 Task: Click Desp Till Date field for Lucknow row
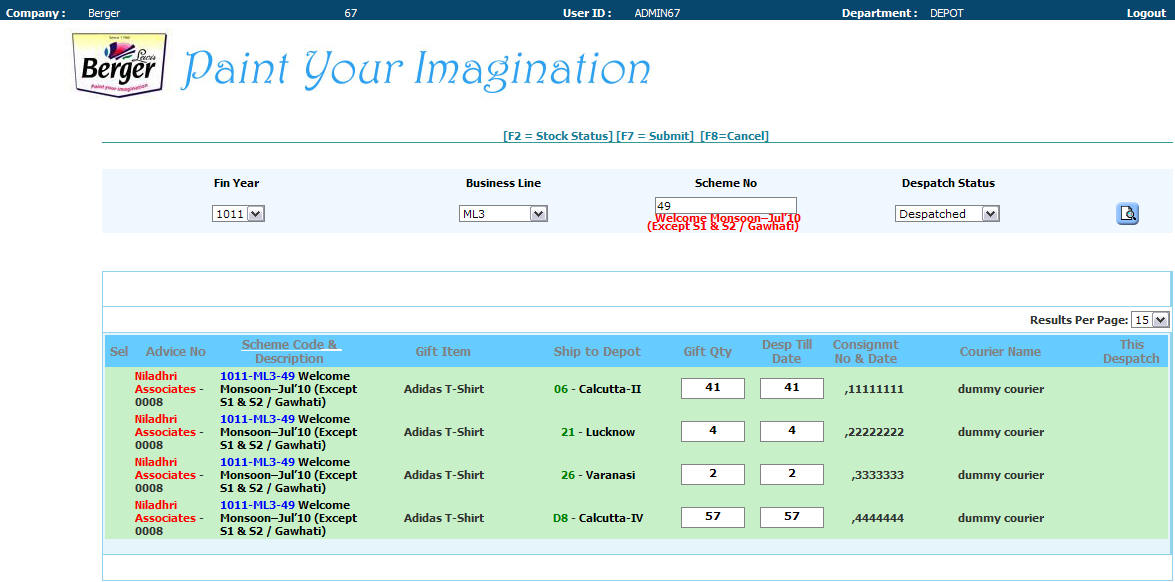click(791, 431)
